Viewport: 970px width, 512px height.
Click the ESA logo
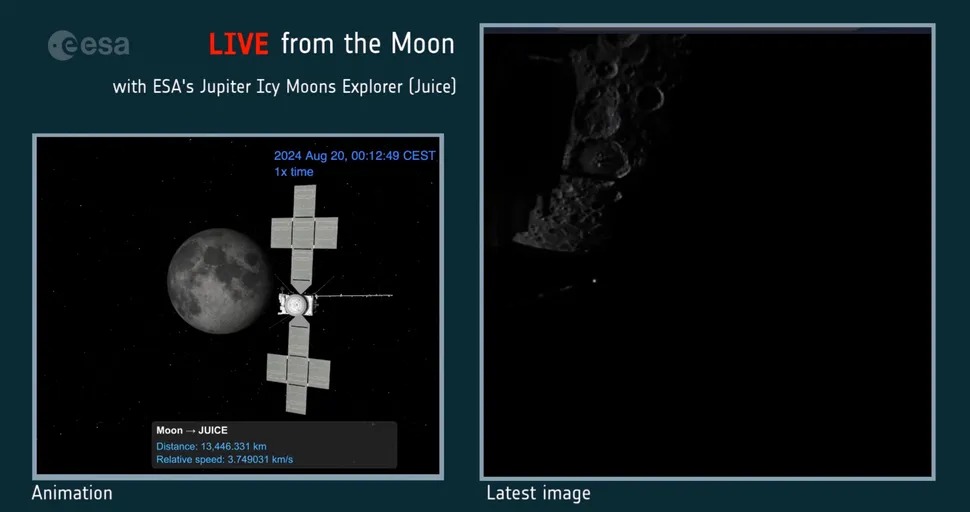coord(89,45)
